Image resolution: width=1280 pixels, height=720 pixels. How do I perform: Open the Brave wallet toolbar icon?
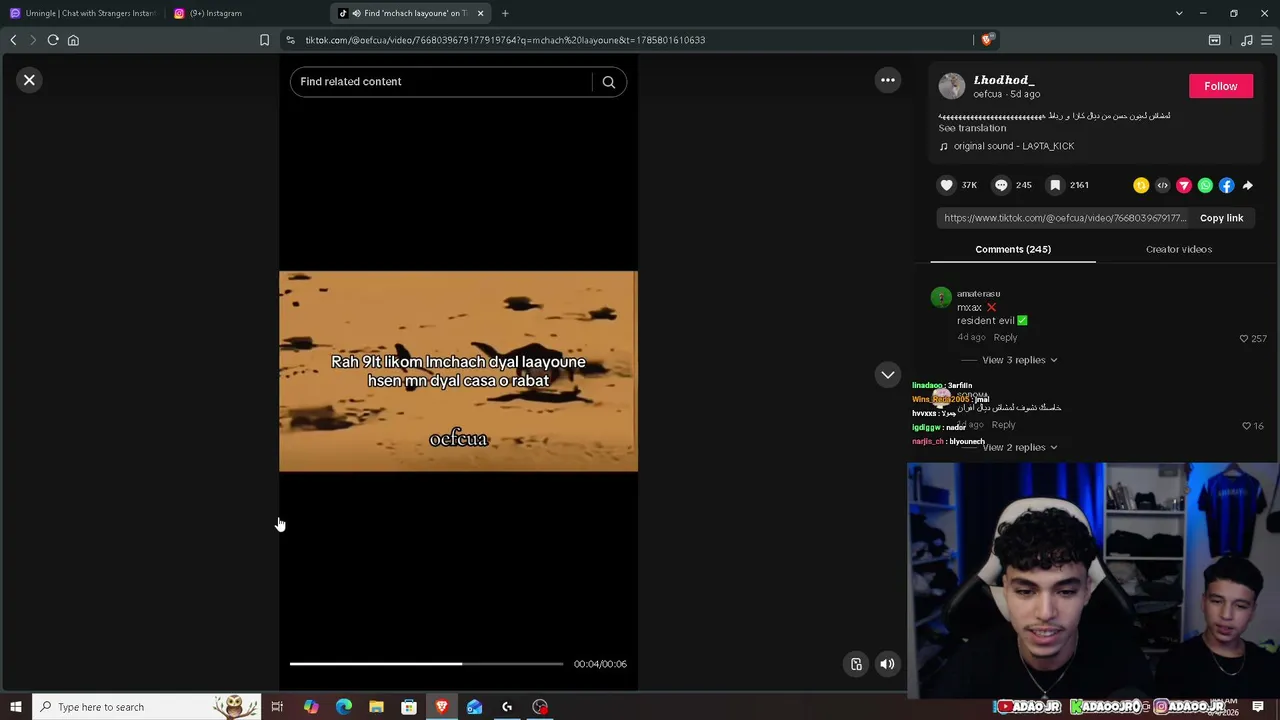[1214, 40]
